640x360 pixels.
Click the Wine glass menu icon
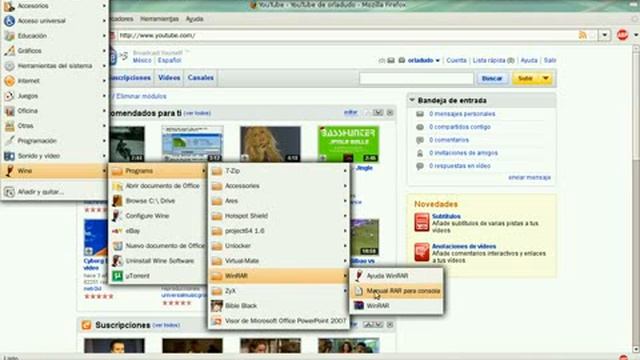(x=9, y=171)
